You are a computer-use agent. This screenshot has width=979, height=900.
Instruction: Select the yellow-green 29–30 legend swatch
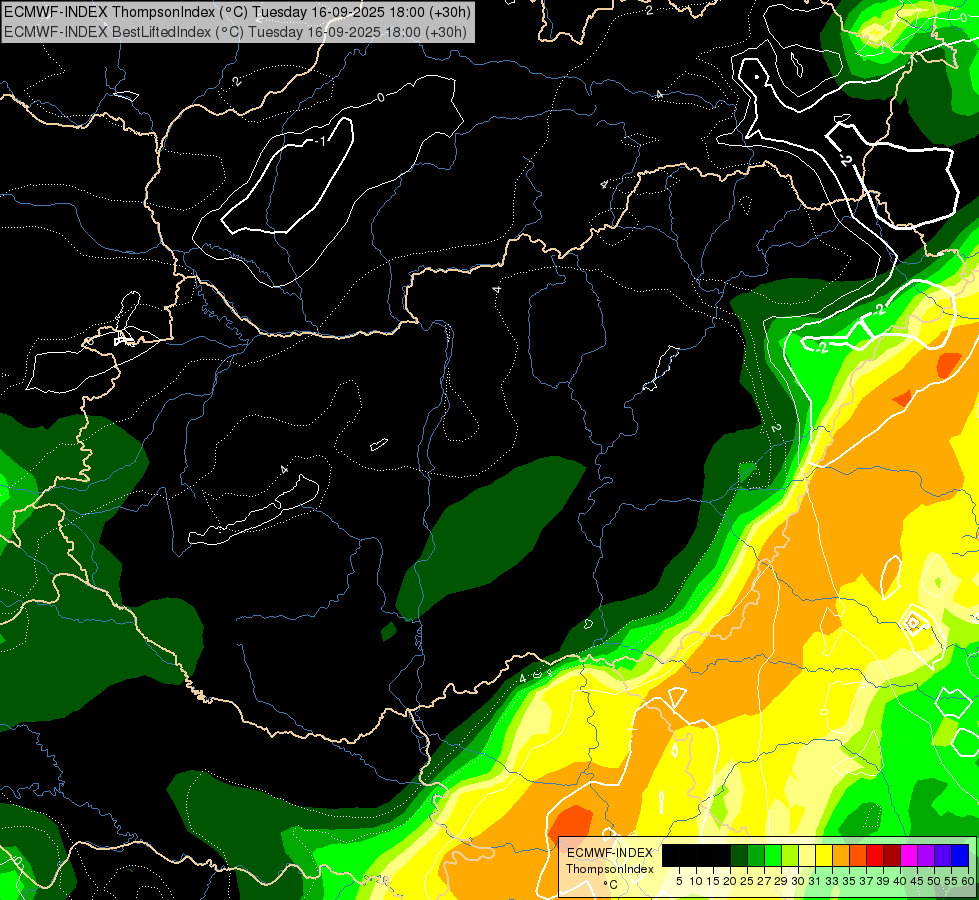pos(790,855)
